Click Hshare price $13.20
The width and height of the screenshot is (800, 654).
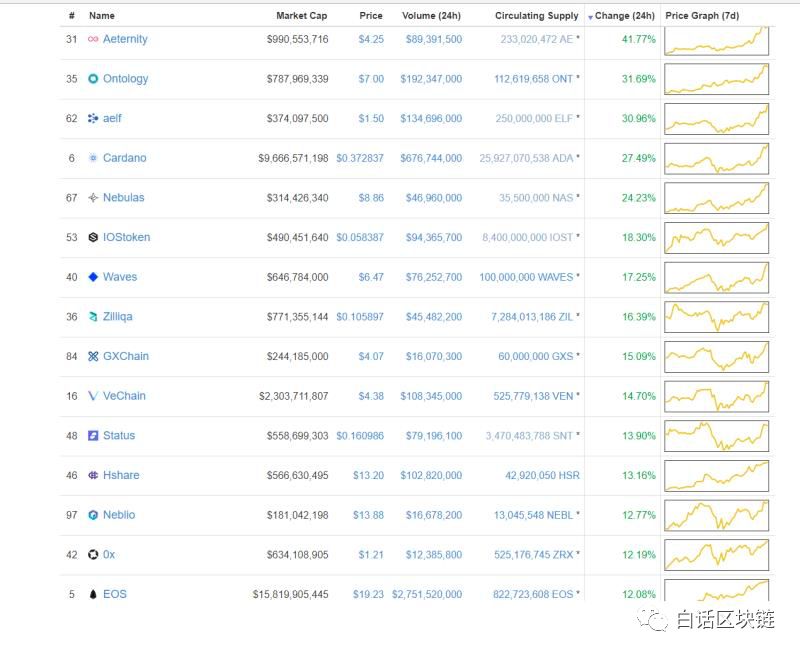[x=368, y=475]
